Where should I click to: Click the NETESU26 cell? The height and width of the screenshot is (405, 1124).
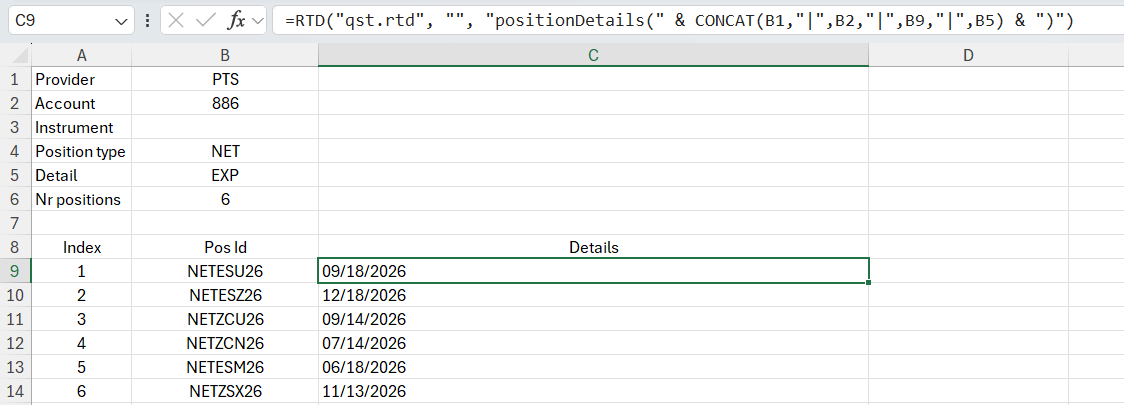coord(225,272)
